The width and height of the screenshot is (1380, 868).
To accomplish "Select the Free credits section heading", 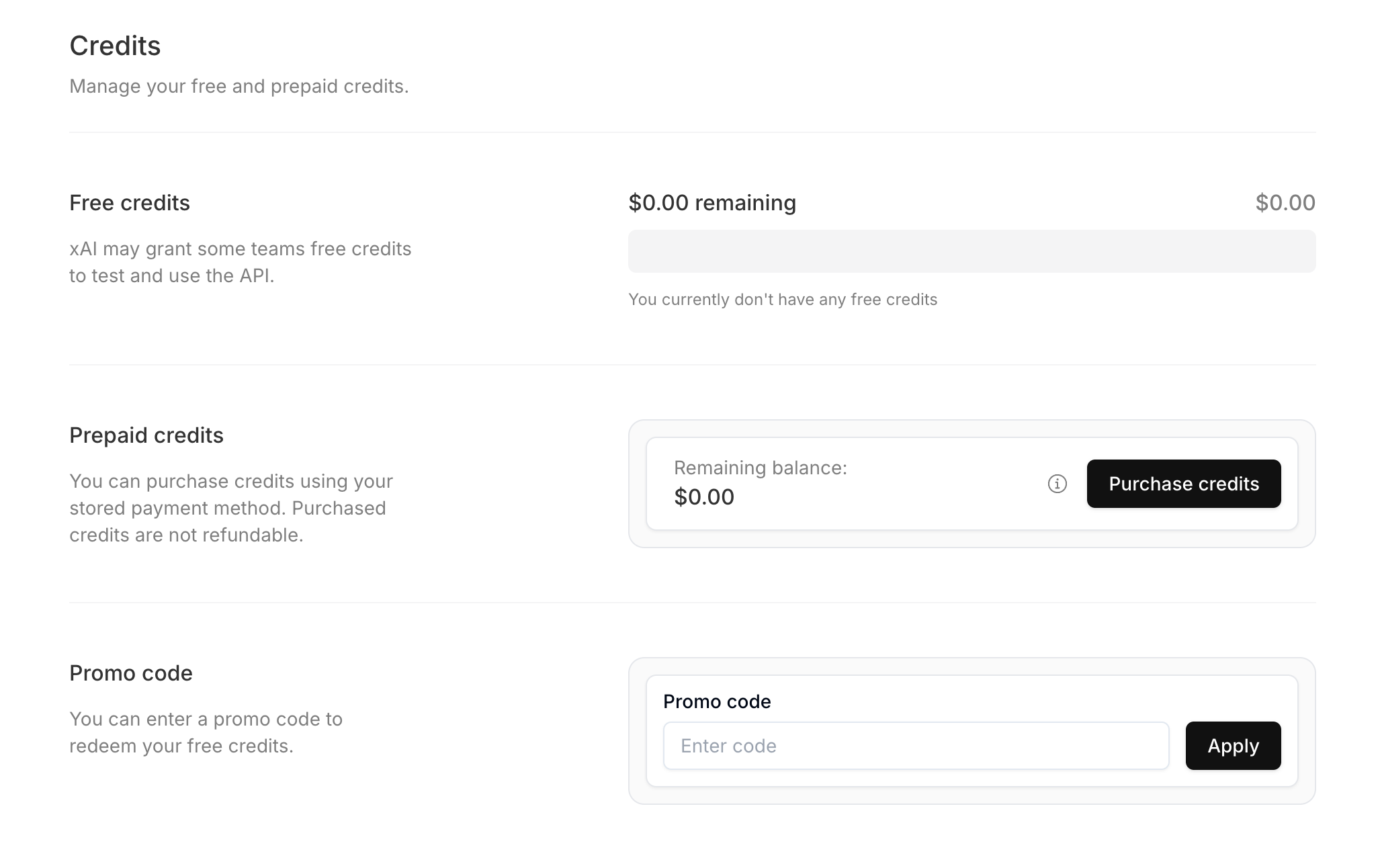I will [x=130, y=203].
